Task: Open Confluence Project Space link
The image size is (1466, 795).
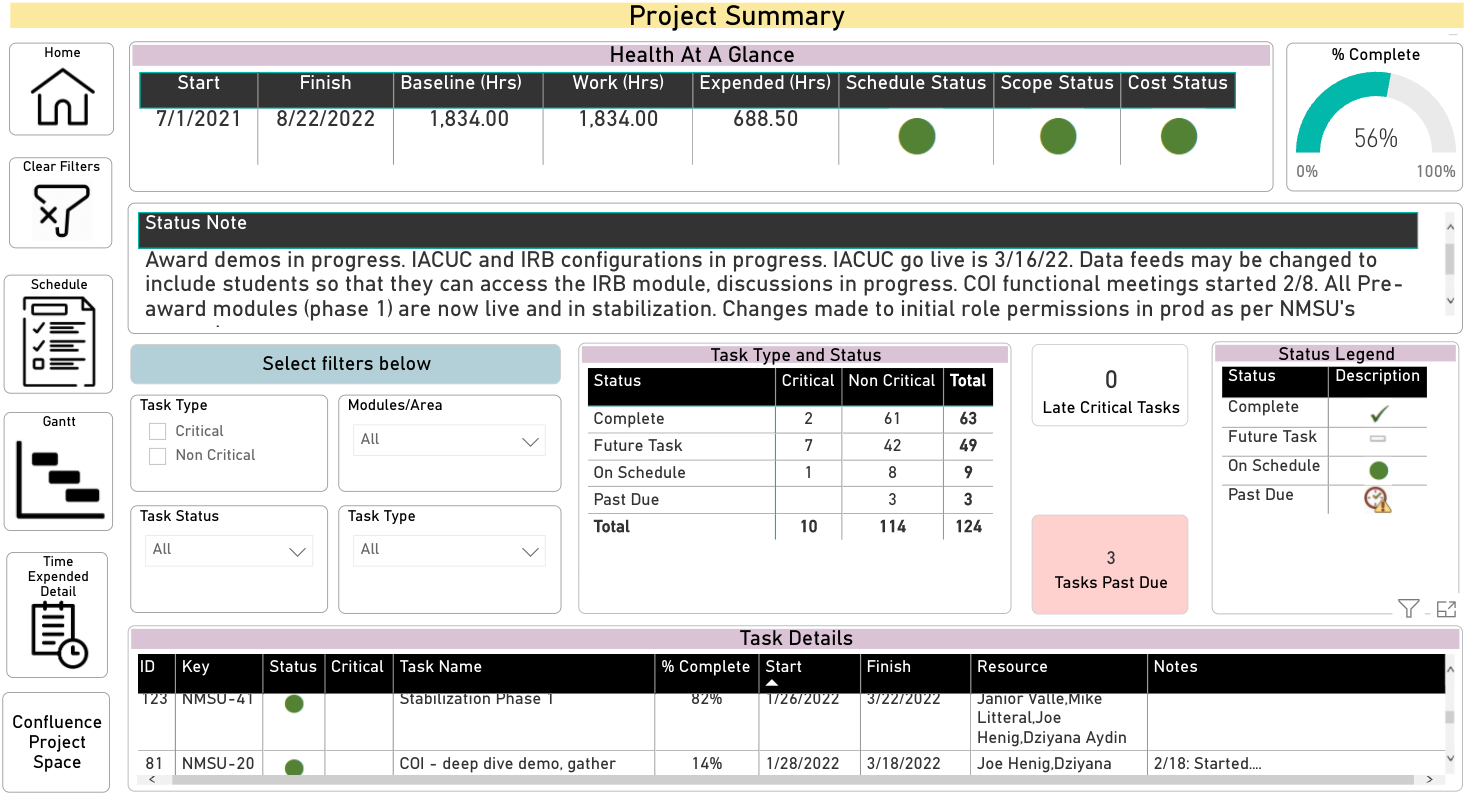Action: (57, 742)
